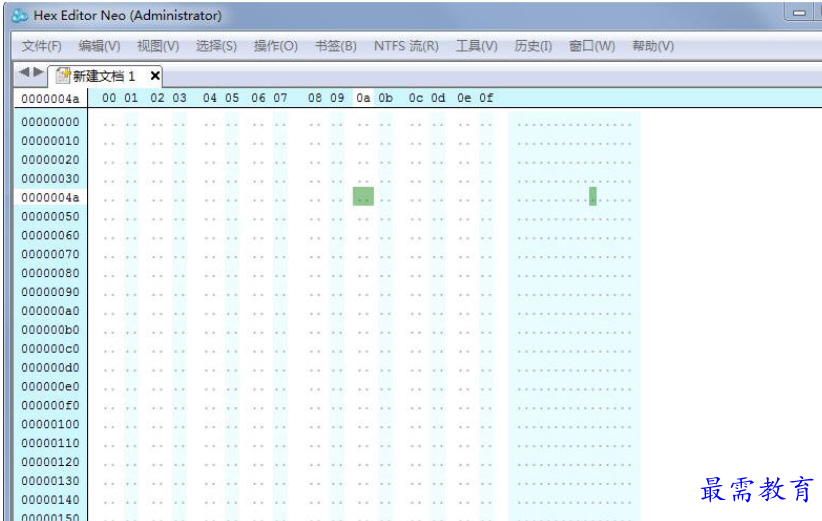Image resolution: width=822 pixels, height=521 pixels.
Task: Click row address 00000010
Action: click(50, 141)
